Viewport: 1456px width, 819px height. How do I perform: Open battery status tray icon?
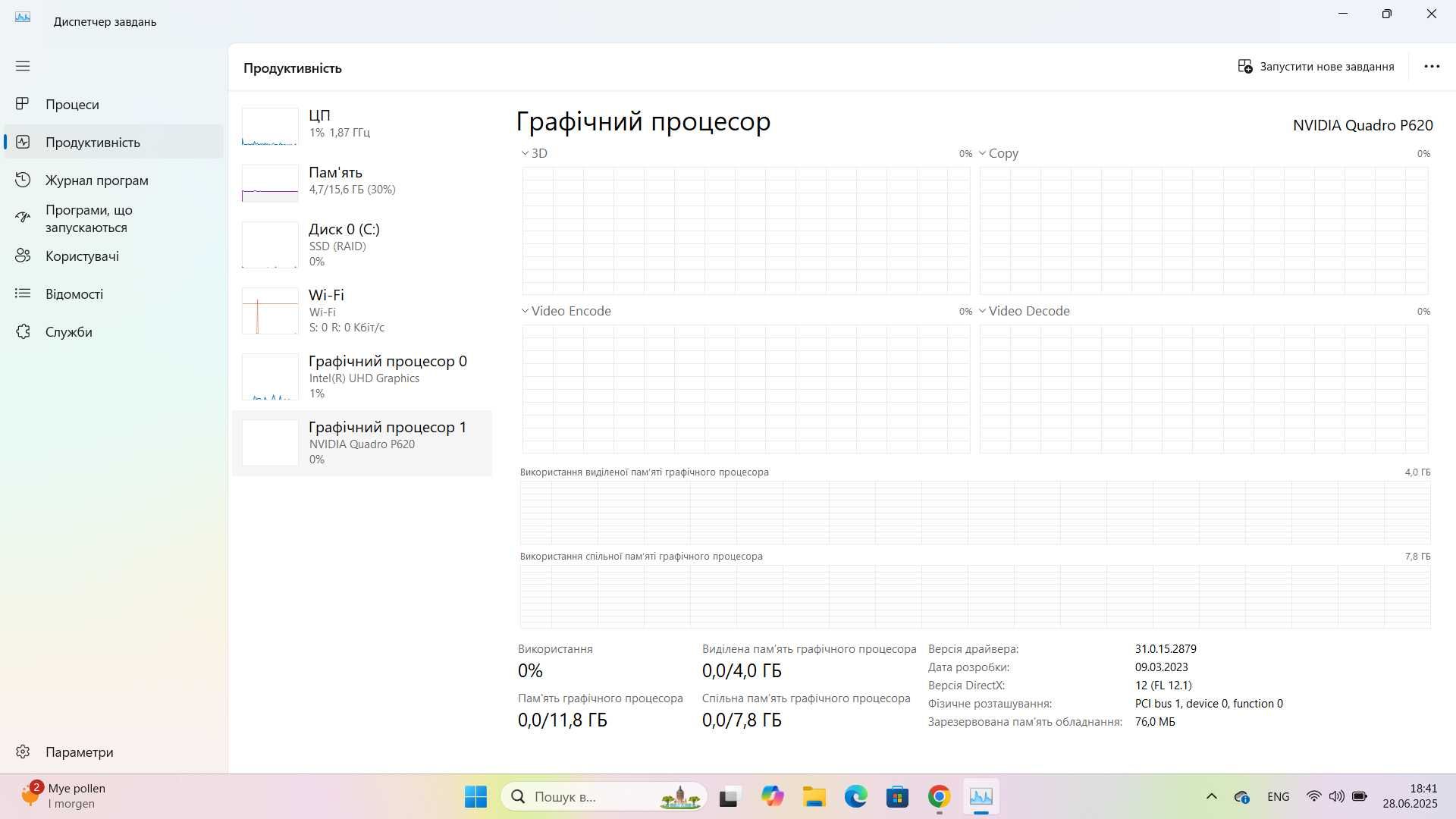pos(1360,797)
